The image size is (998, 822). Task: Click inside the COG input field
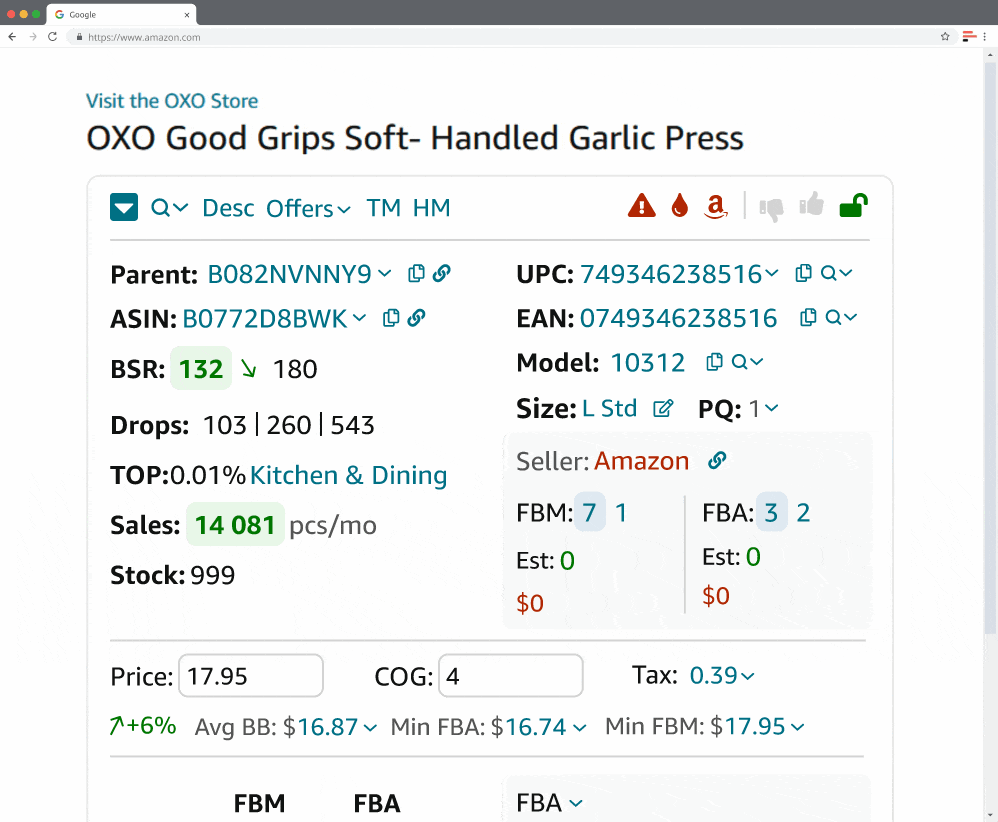pos(510,675)
